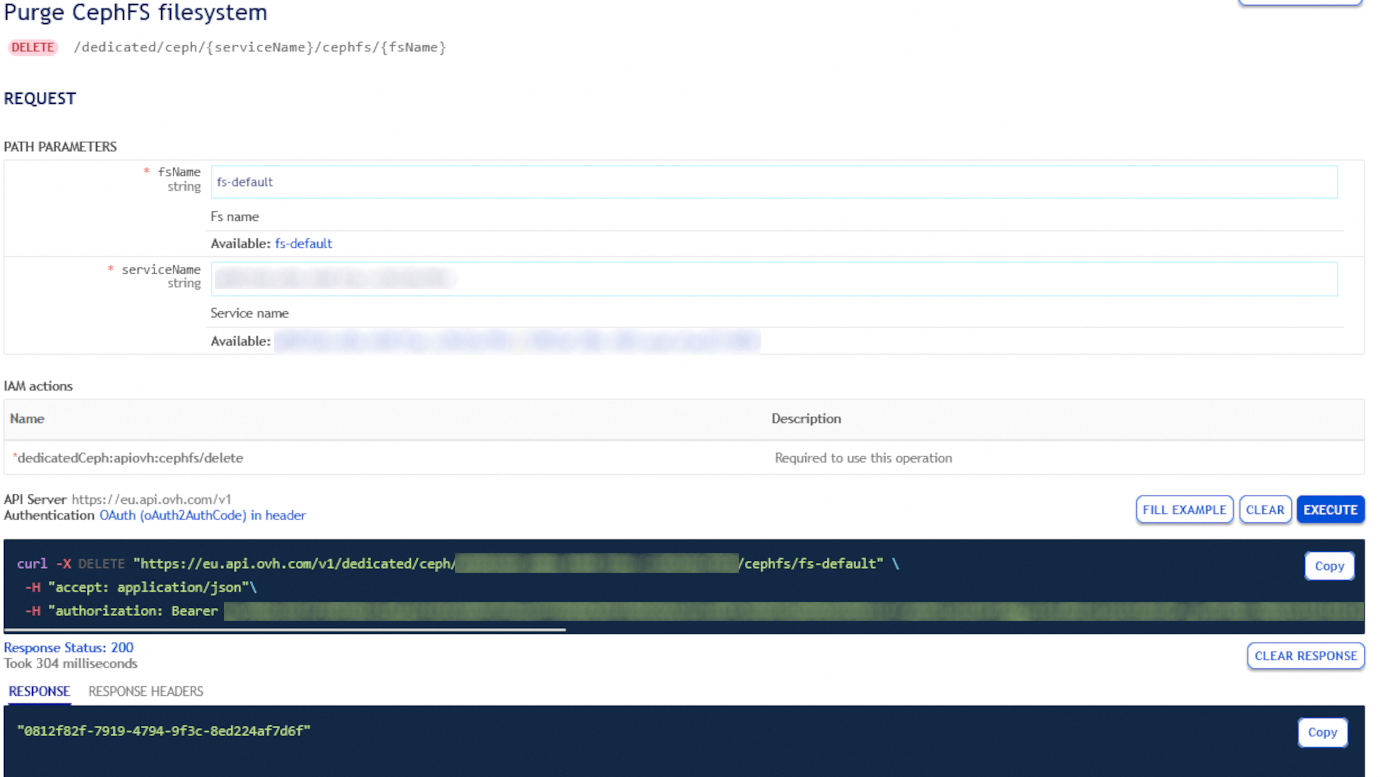Switch to the RESPONSE HEADERS tab

[145, 691]
